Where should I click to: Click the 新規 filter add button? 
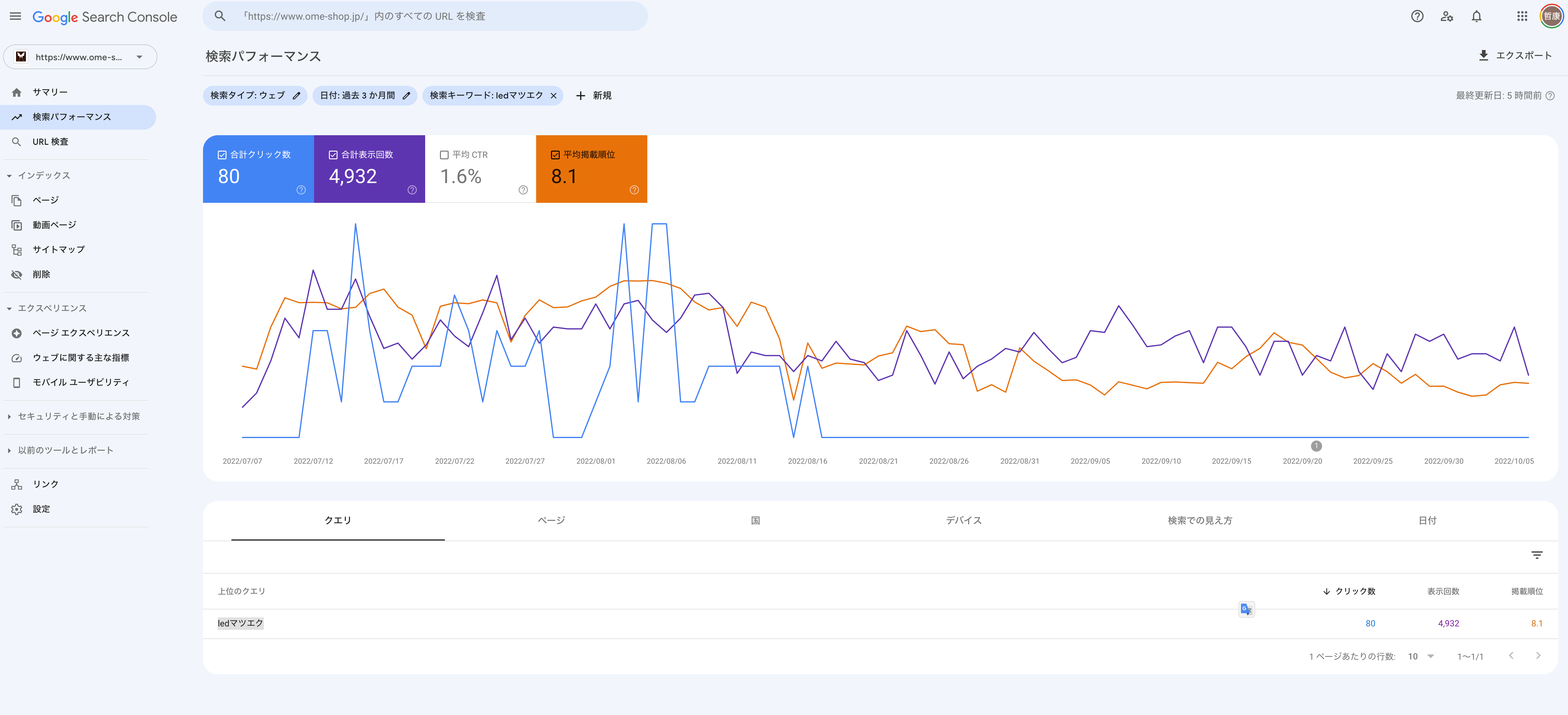(595, 95)
